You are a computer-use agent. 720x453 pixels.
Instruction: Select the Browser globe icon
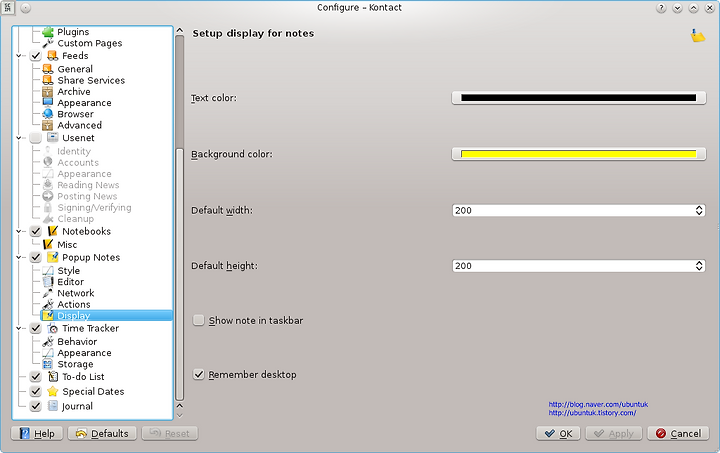(48, 114)
